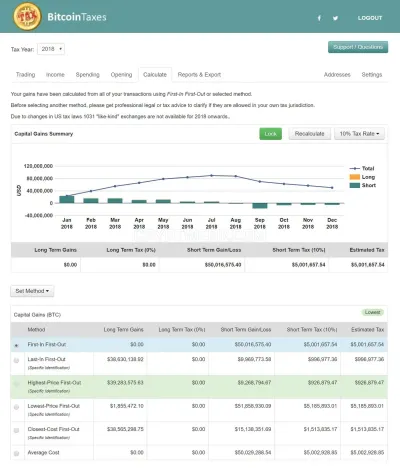Viewport: 400px width, 471px height.
Task: Click the Jan 2018 short-term bar
Action: click(x=67, y=199)
